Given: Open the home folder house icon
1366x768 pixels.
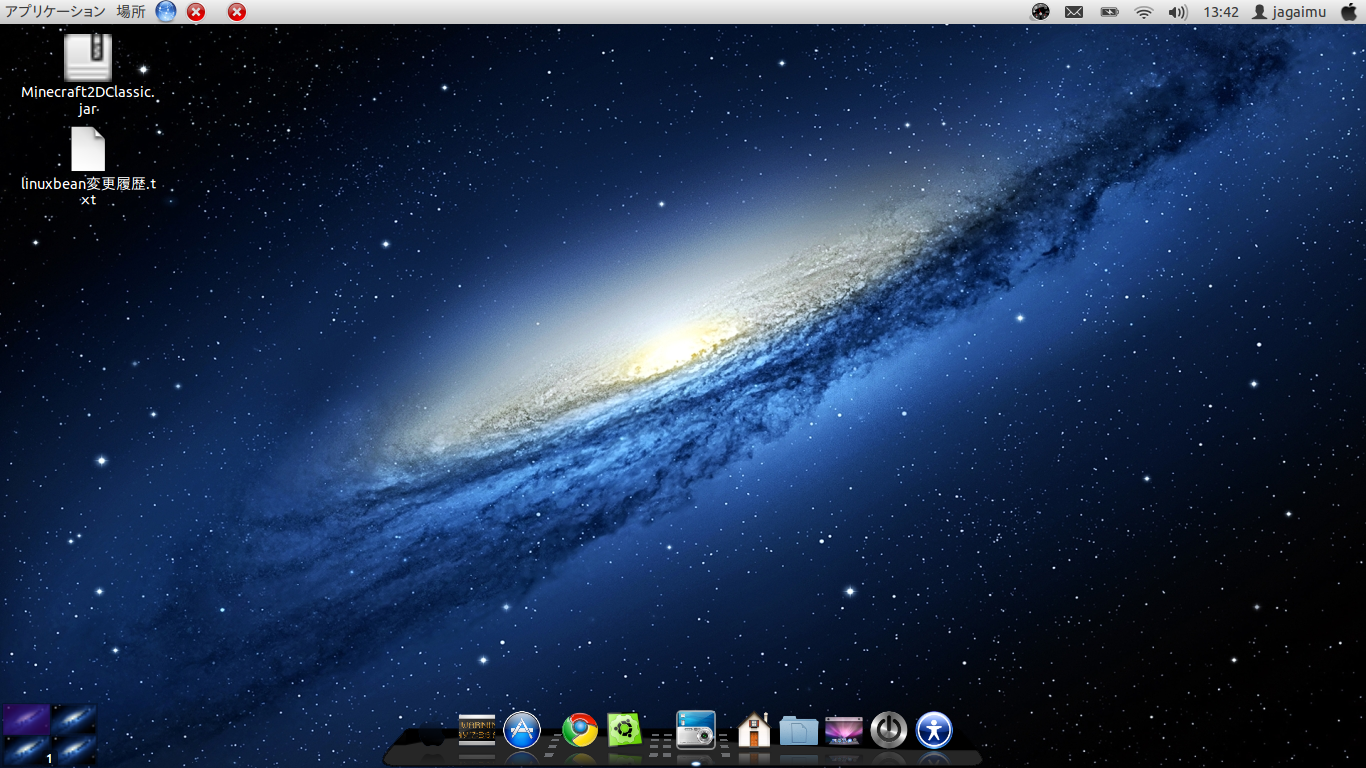Looking at the screenshot, I should (x=754, y=730).
